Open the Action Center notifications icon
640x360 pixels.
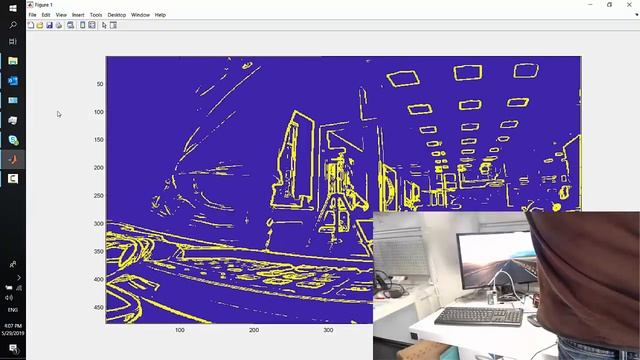[x=13, y=348]
